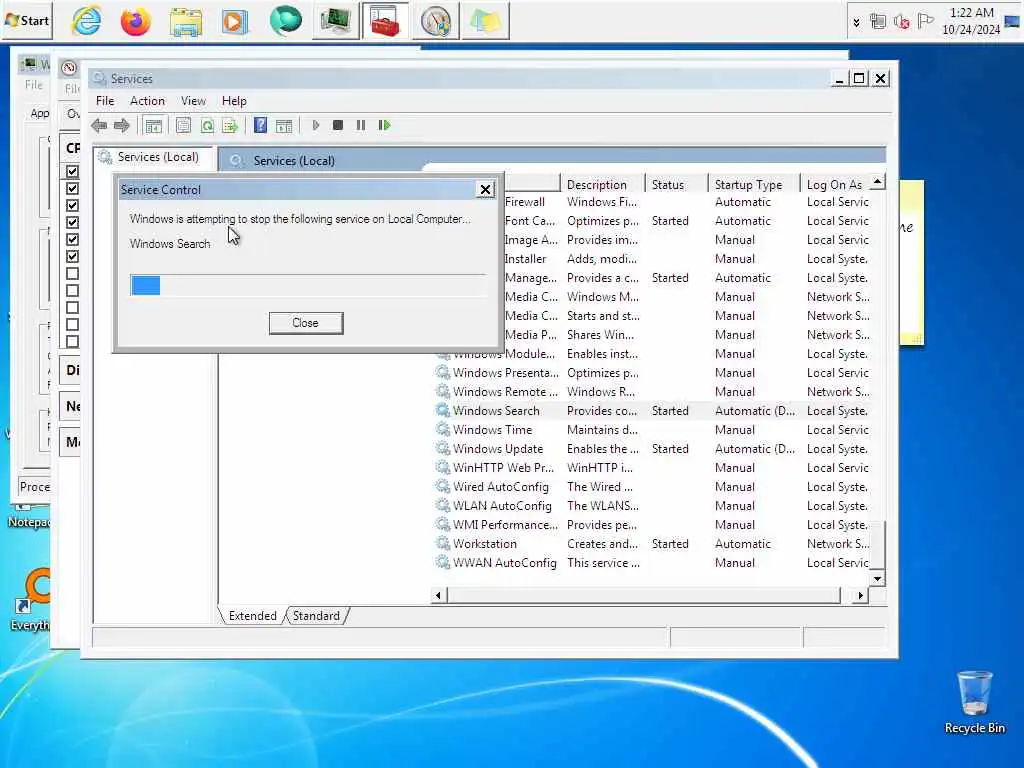Dismiss Service Control dialog with X
This screenshot has width=1024, height=768.
click(x=485, y=189)
